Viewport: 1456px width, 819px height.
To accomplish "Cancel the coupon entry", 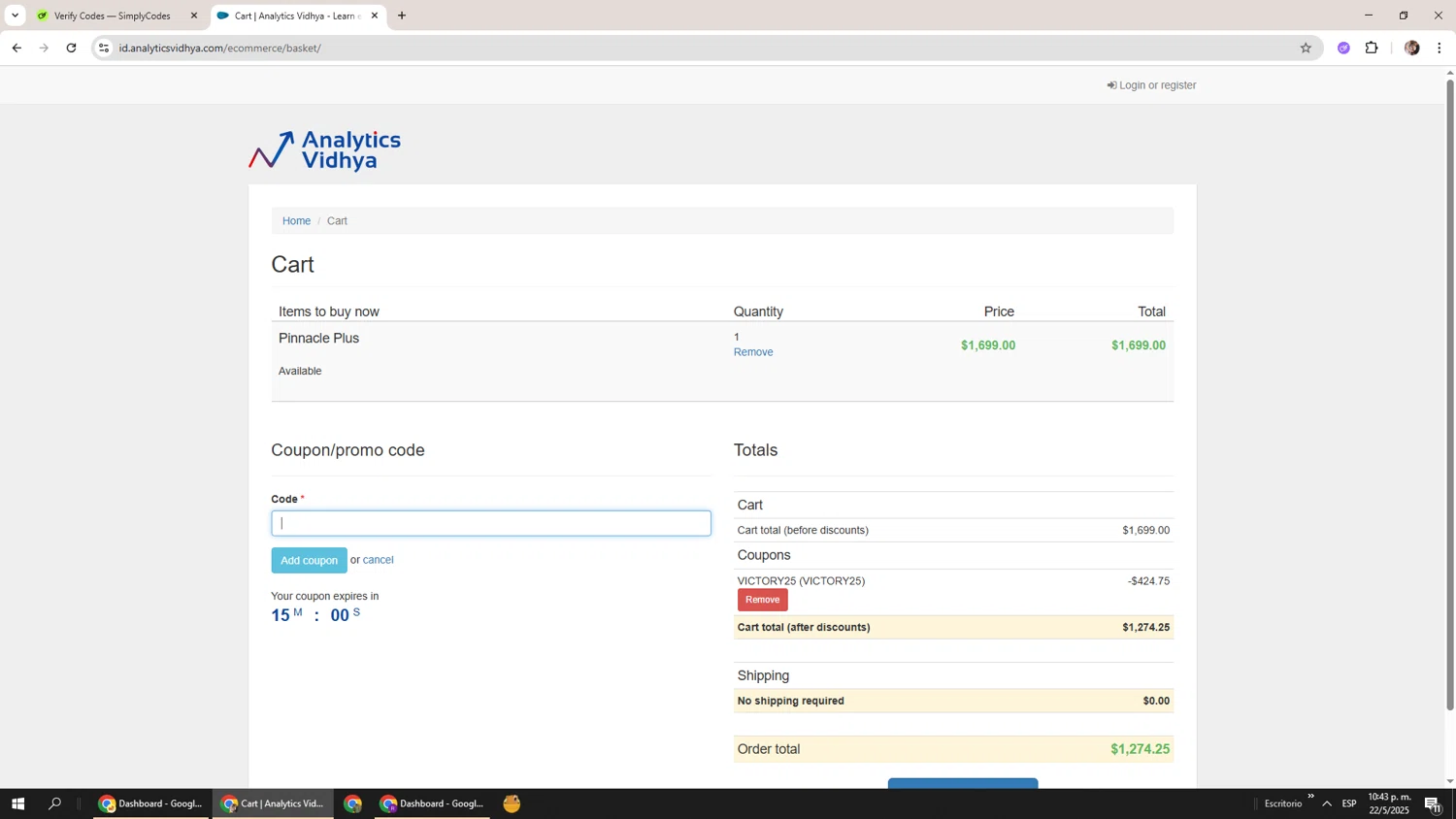I will (x=378, y=560).
